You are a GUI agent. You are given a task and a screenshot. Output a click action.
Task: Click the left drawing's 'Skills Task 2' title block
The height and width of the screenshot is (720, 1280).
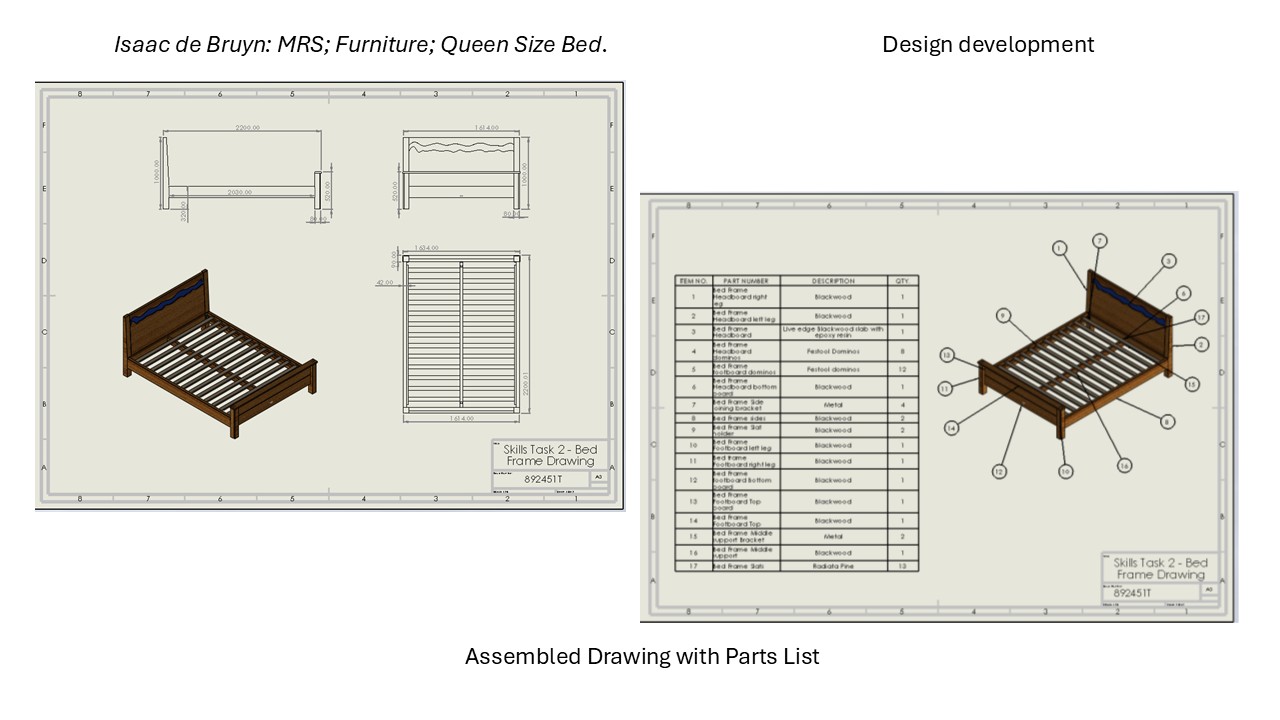[x=550, y=455]
